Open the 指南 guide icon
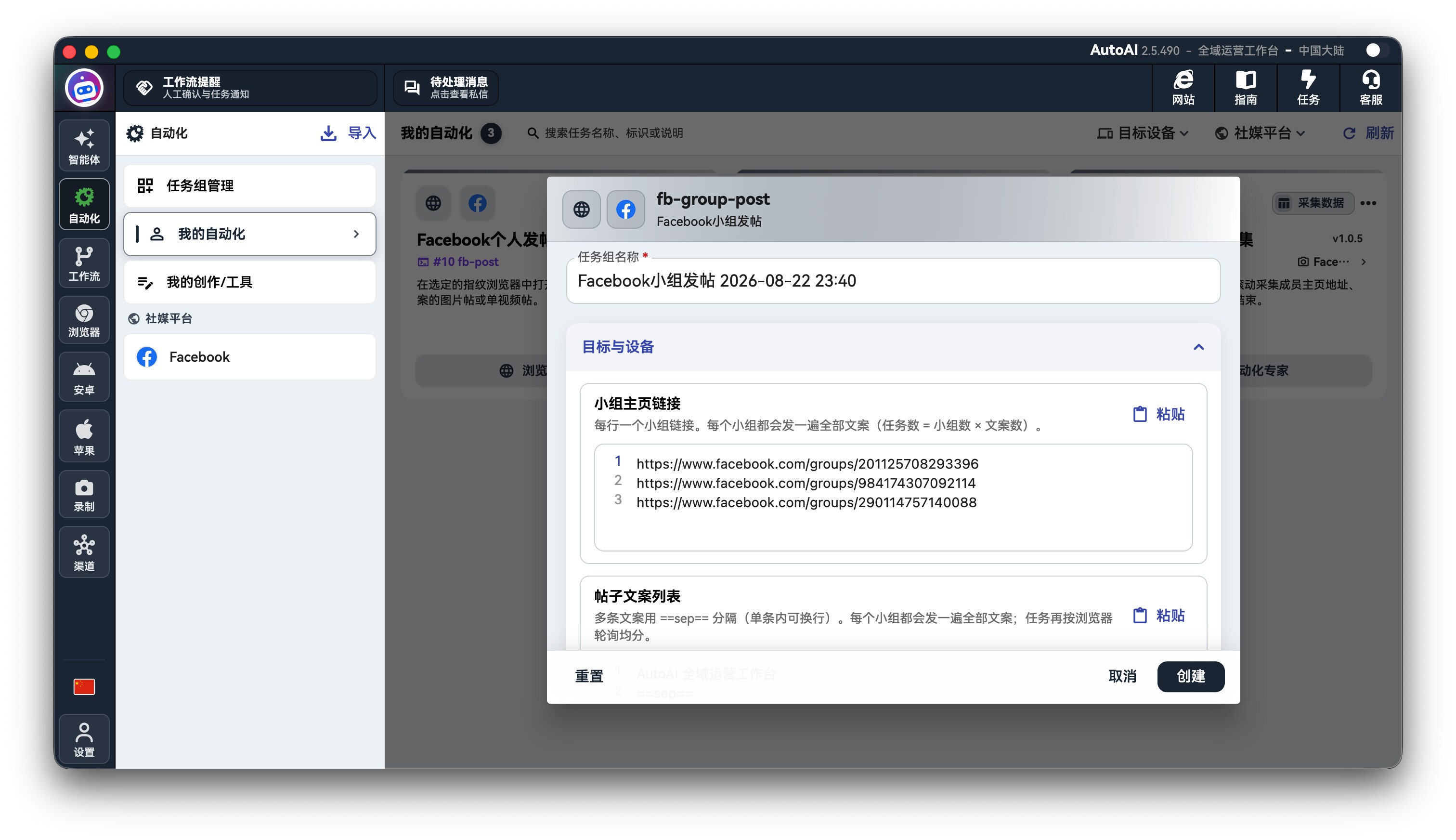This screenshot has height=840, width=1456. [1245, 88]
